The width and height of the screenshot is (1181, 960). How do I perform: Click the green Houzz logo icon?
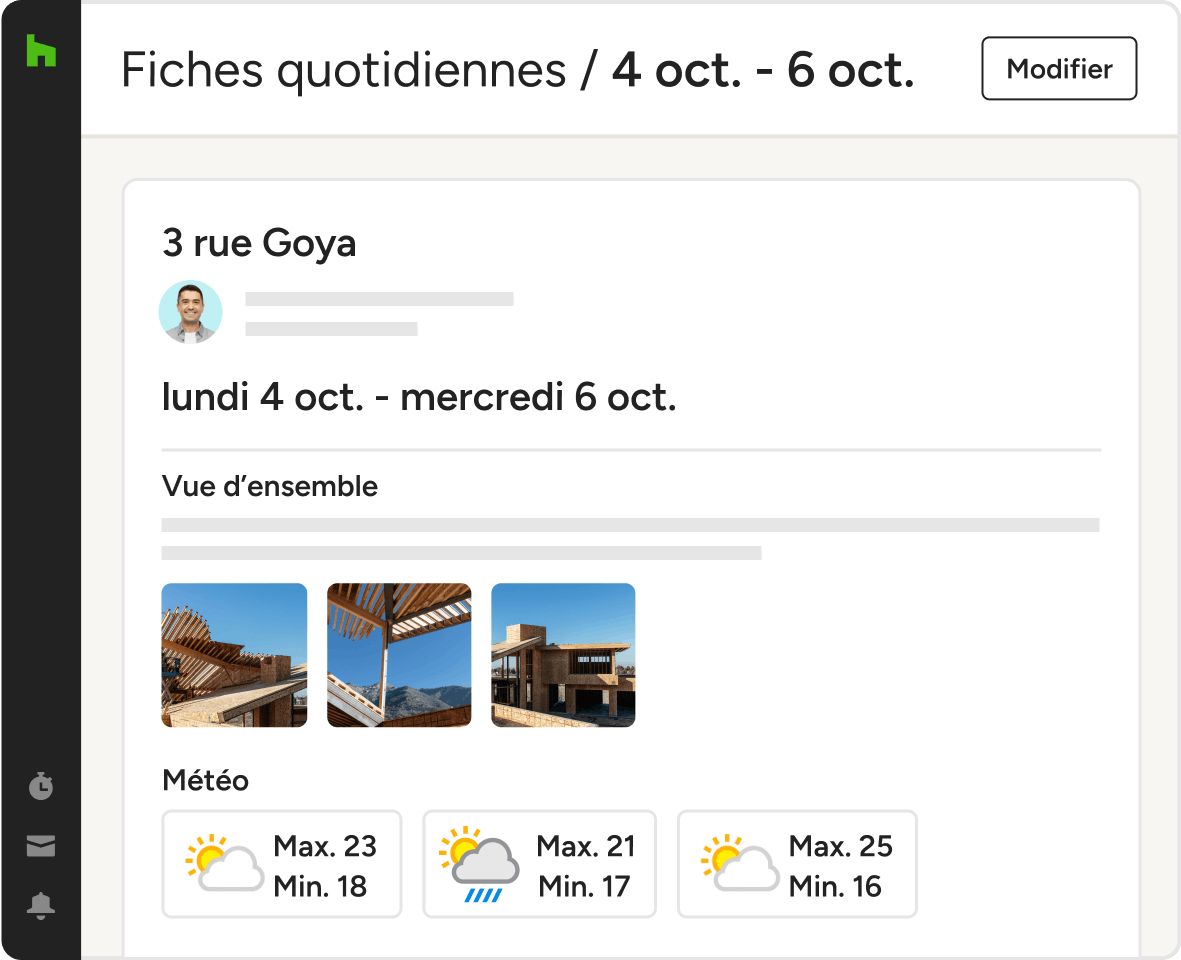click(x=41, y=50)
